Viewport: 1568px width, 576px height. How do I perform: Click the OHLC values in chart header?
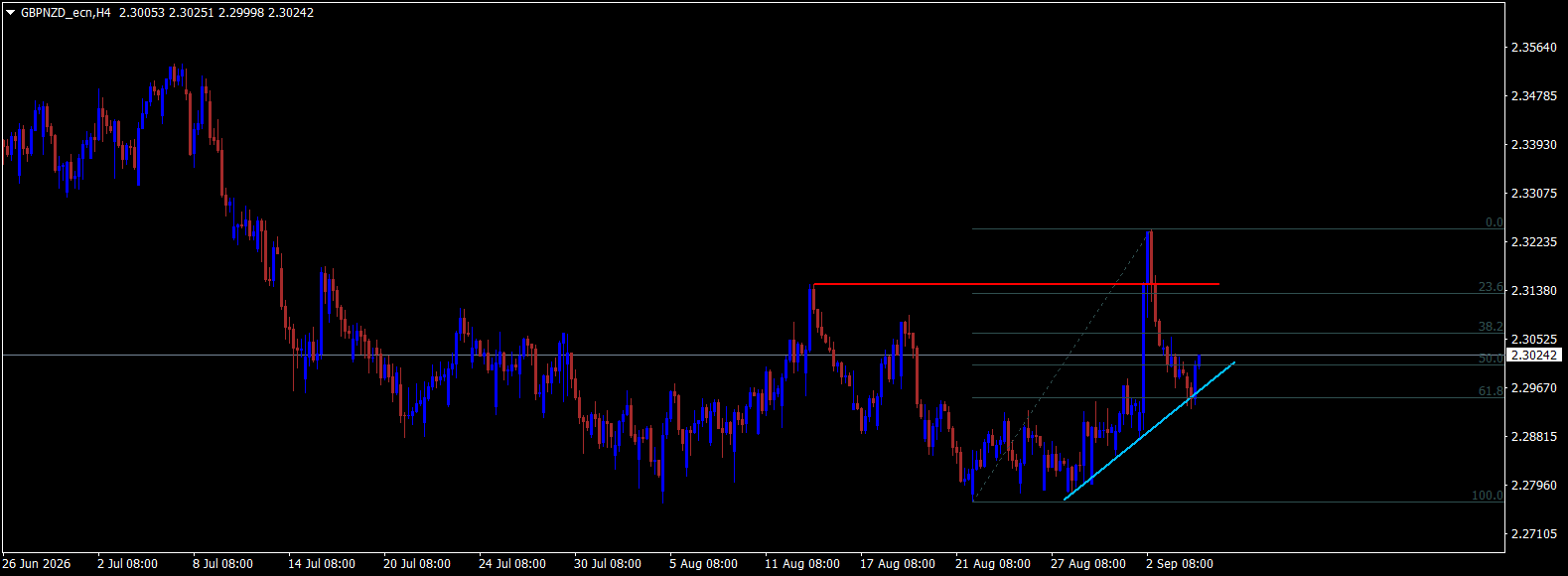point(214,13)
